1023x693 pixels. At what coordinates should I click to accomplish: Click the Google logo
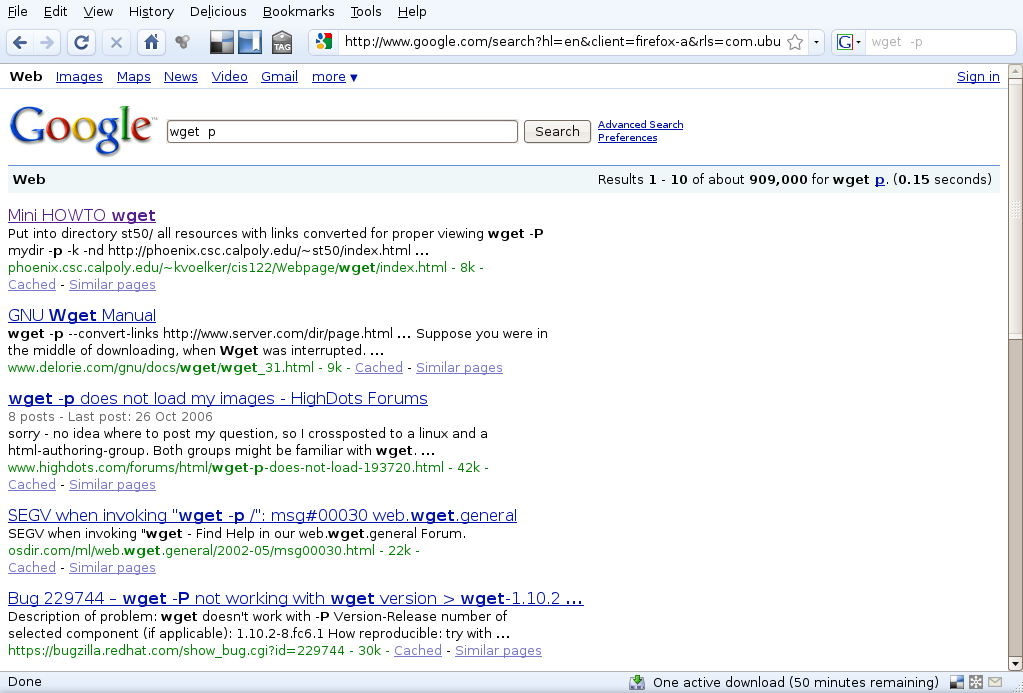click(x=82, y=131)
